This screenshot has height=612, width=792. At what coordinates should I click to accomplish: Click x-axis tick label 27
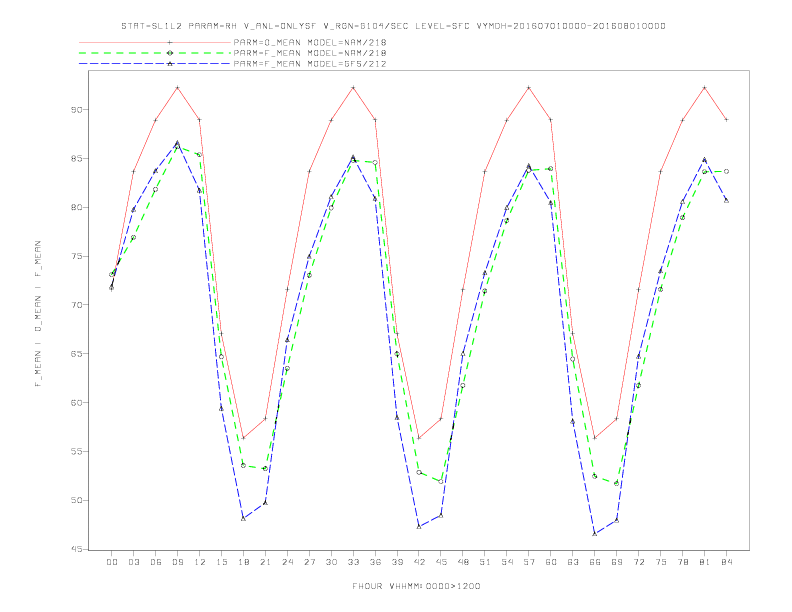309,562
